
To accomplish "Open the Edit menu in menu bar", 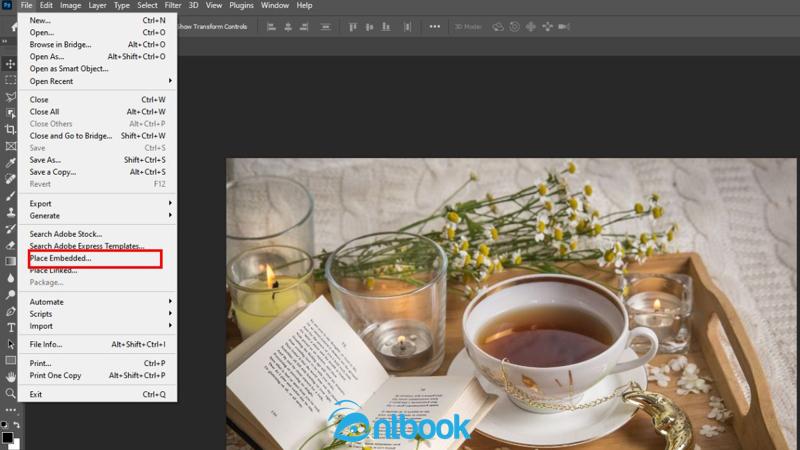I will click(x=46, y=5).
